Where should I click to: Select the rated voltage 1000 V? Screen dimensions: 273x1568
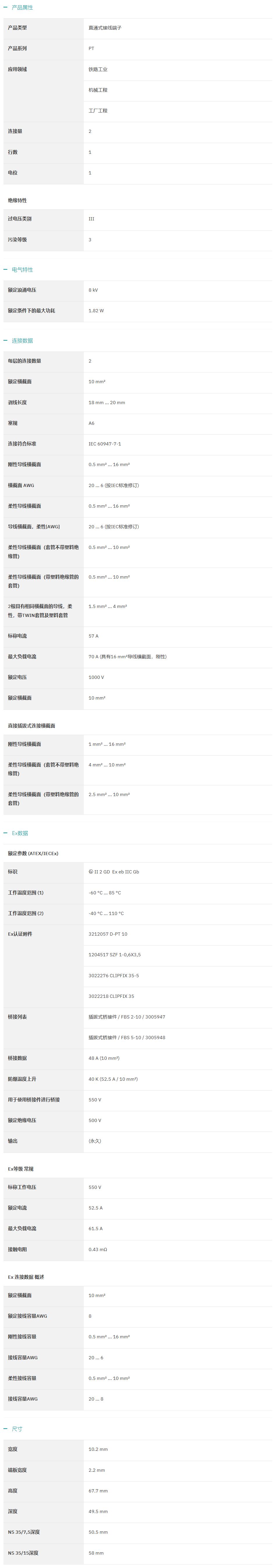pyautogui.click(x=96, y=677)
